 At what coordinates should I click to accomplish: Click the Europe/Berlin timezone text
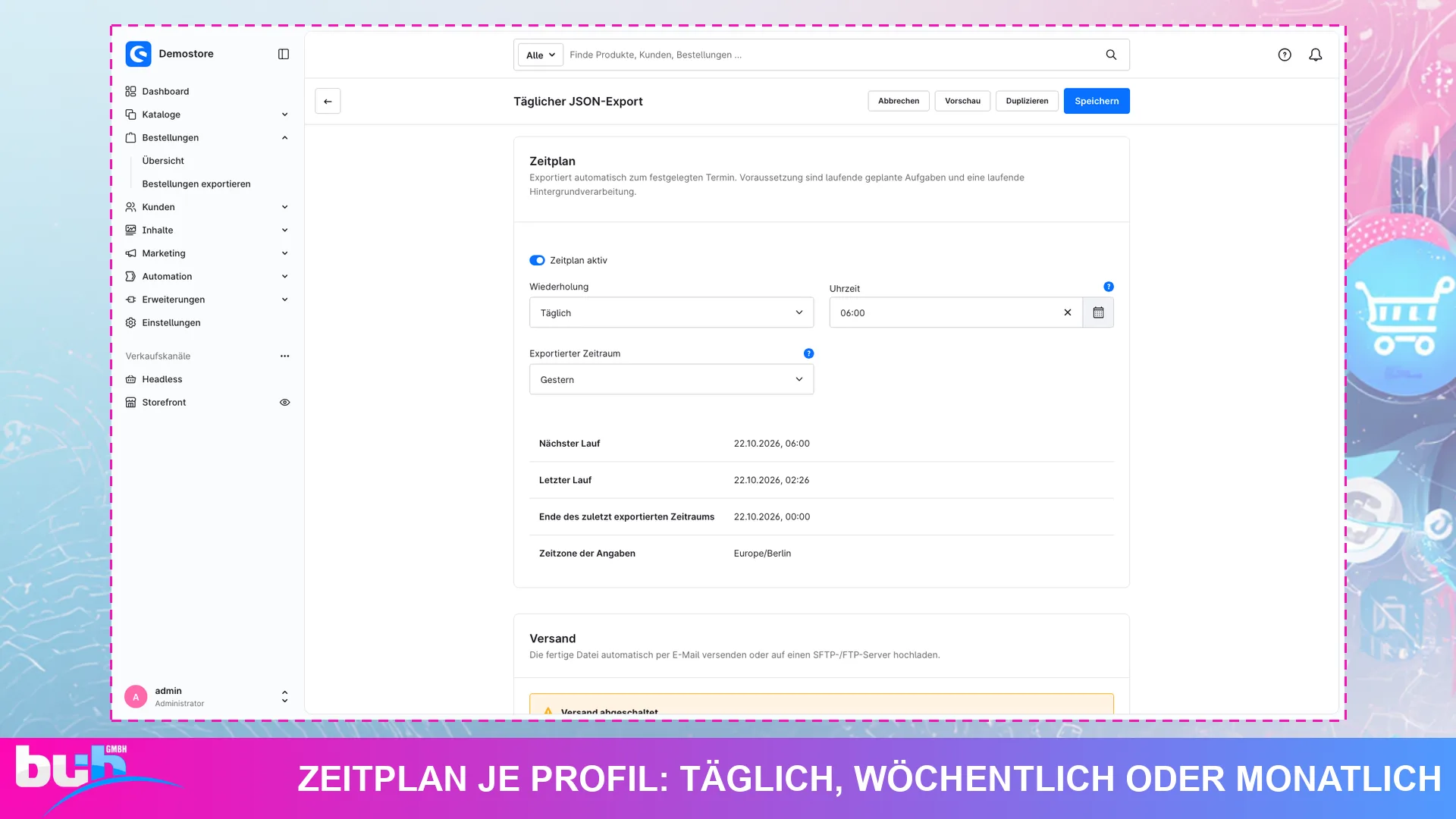(x=762, y=554)
